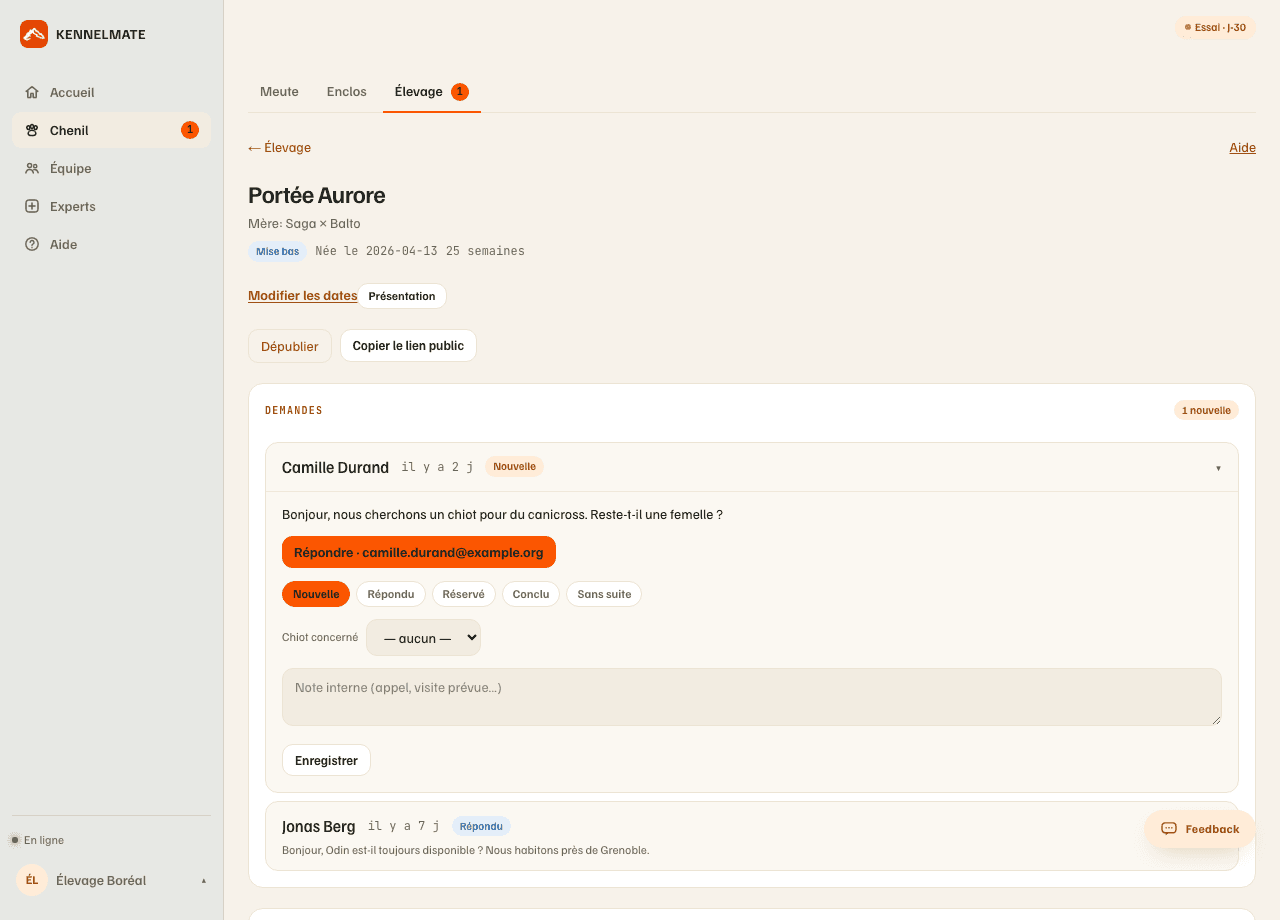
Task: Set request status to Nouvelle
Action: pos(316,594)
